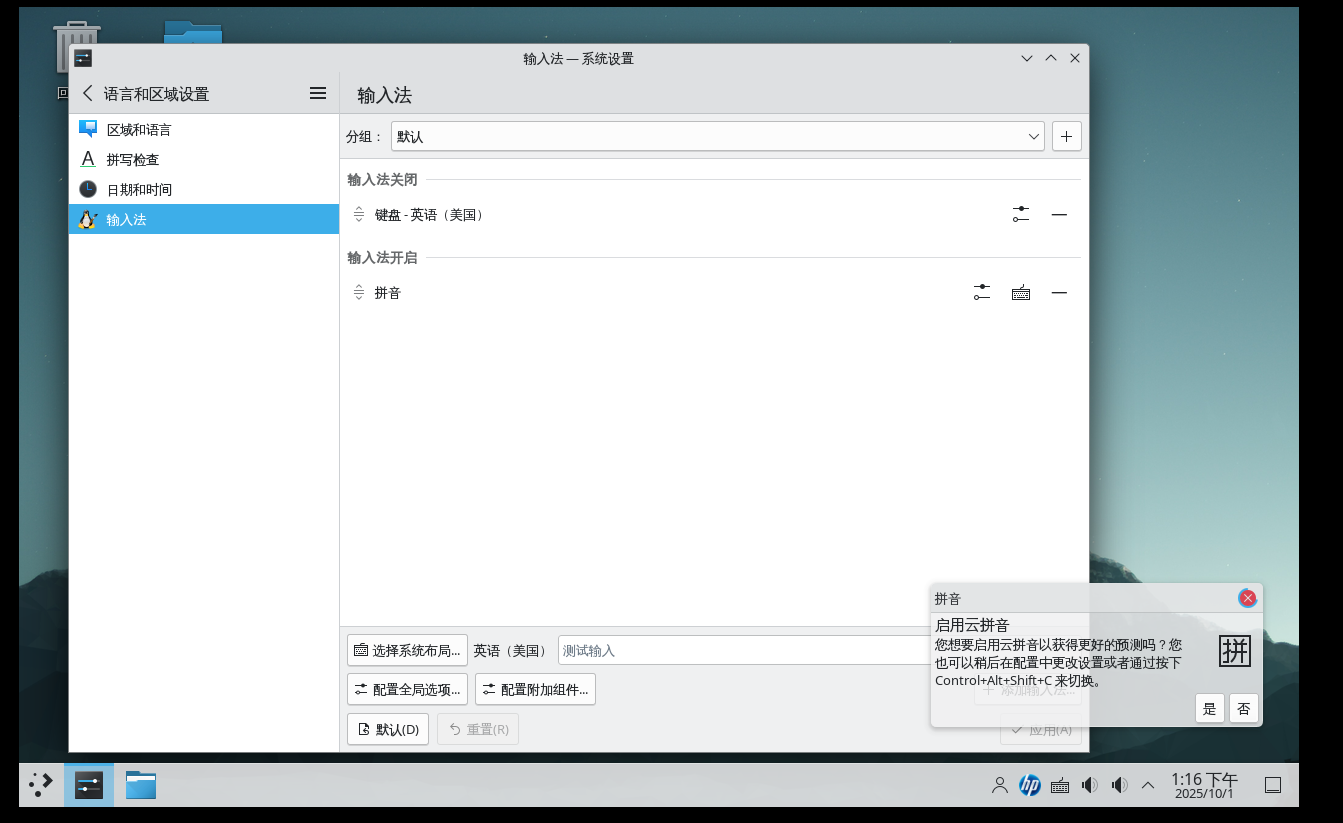Select 日期和时间 in the sidebar
This screenshot has width=1343, height=823.
click(x=138, y=189)
